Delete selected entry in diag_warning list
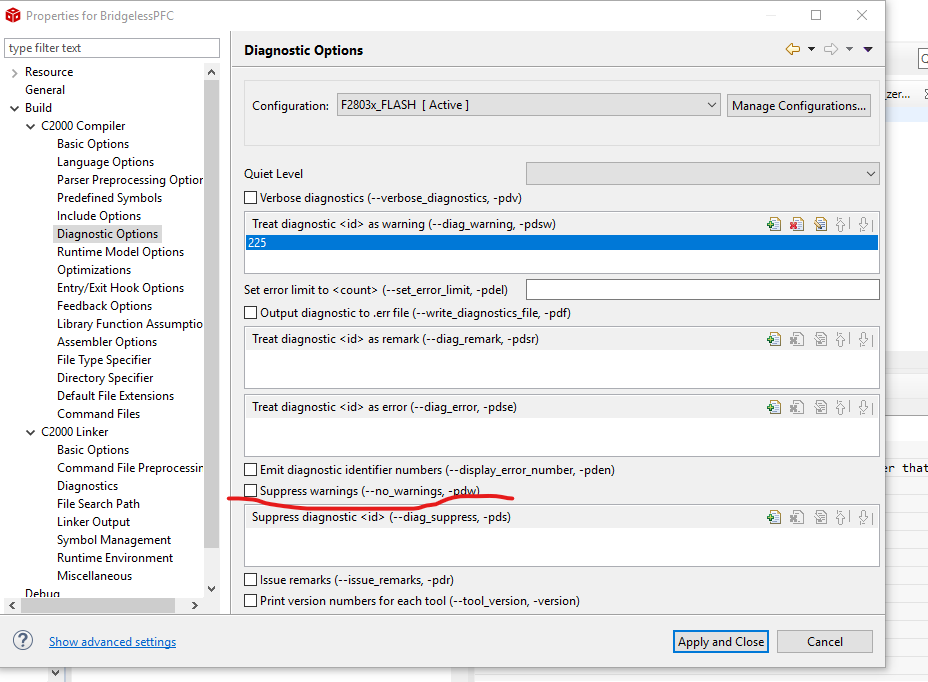Image resolution: width=928 pixels, height=682 pixels. [x=796, y=225]
